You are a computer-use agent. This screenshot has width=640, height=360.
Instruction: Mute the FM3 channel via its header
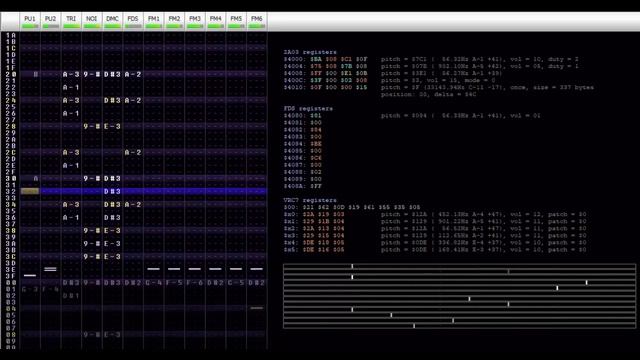(195, 22)
